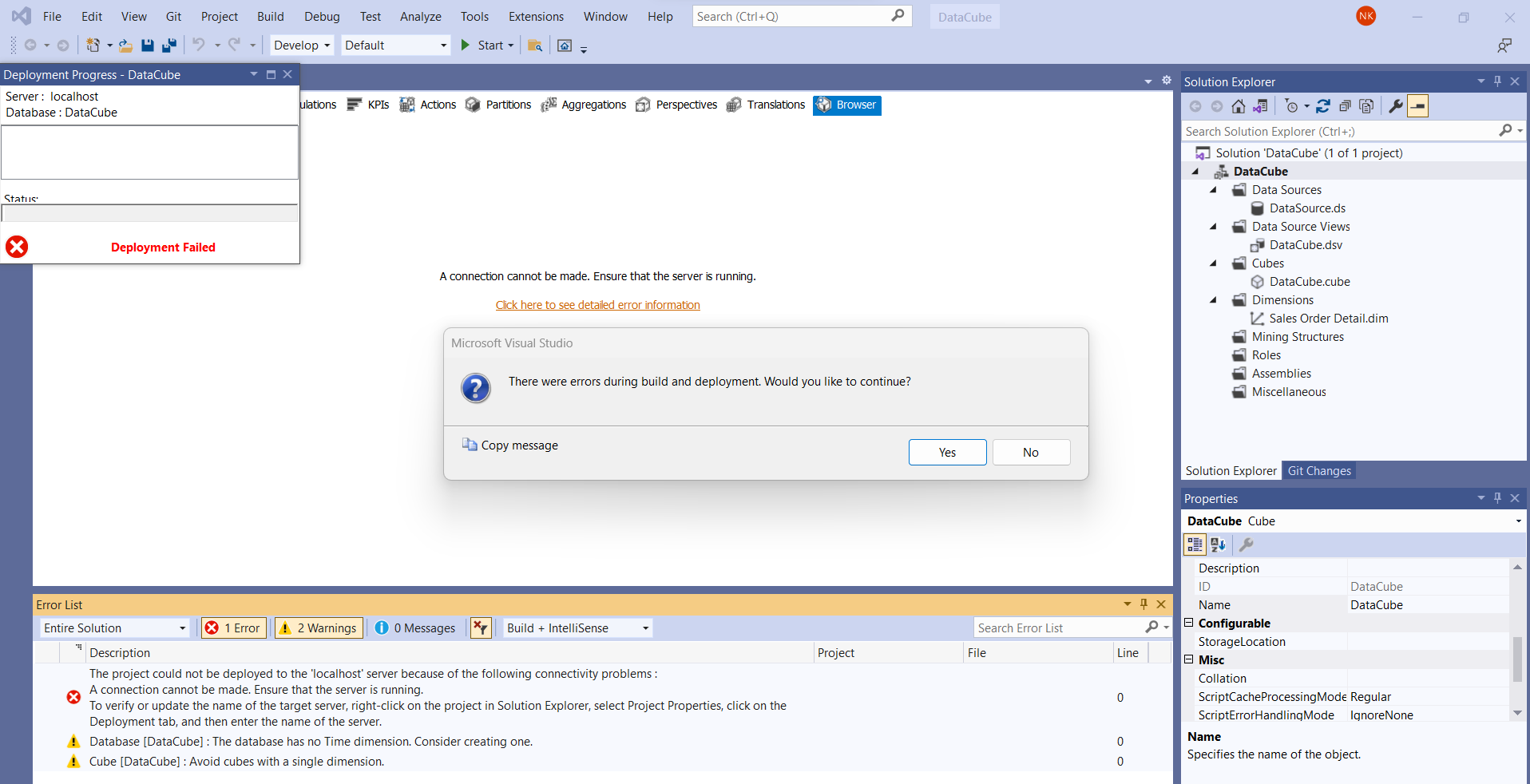This screenshot has height=784, width=1530.
Task: Answer Yes to continue despite deployment errors
Action: click(x=946, y=452)
